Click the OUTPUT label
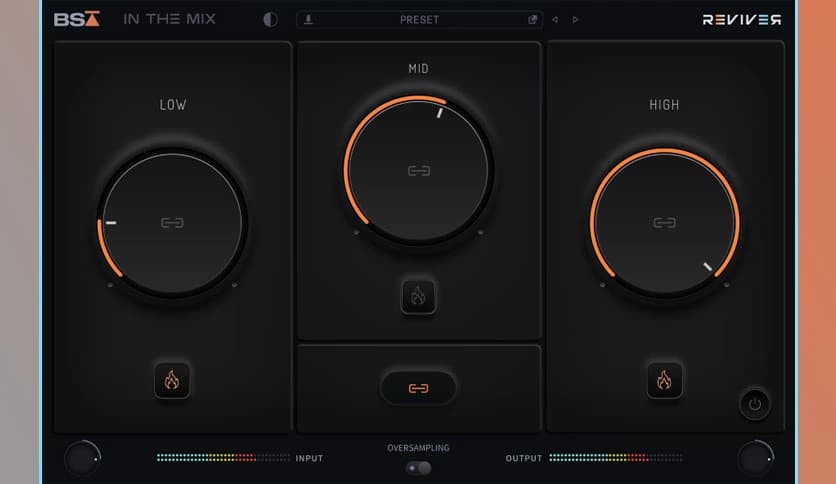The height and width of the screenshot is (484, 836). click(524, 458)
